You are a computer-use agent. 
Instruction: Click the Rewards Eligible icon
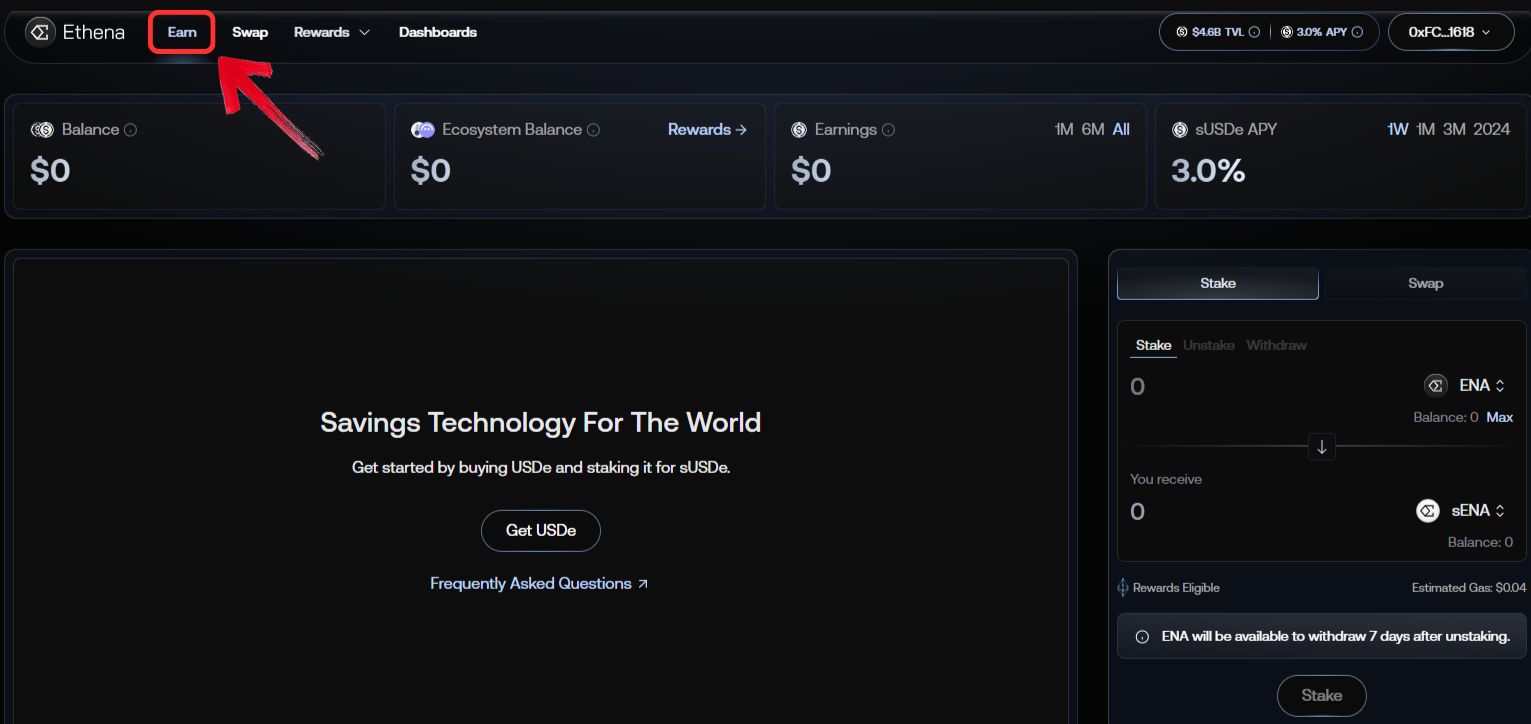[1122, 588]
